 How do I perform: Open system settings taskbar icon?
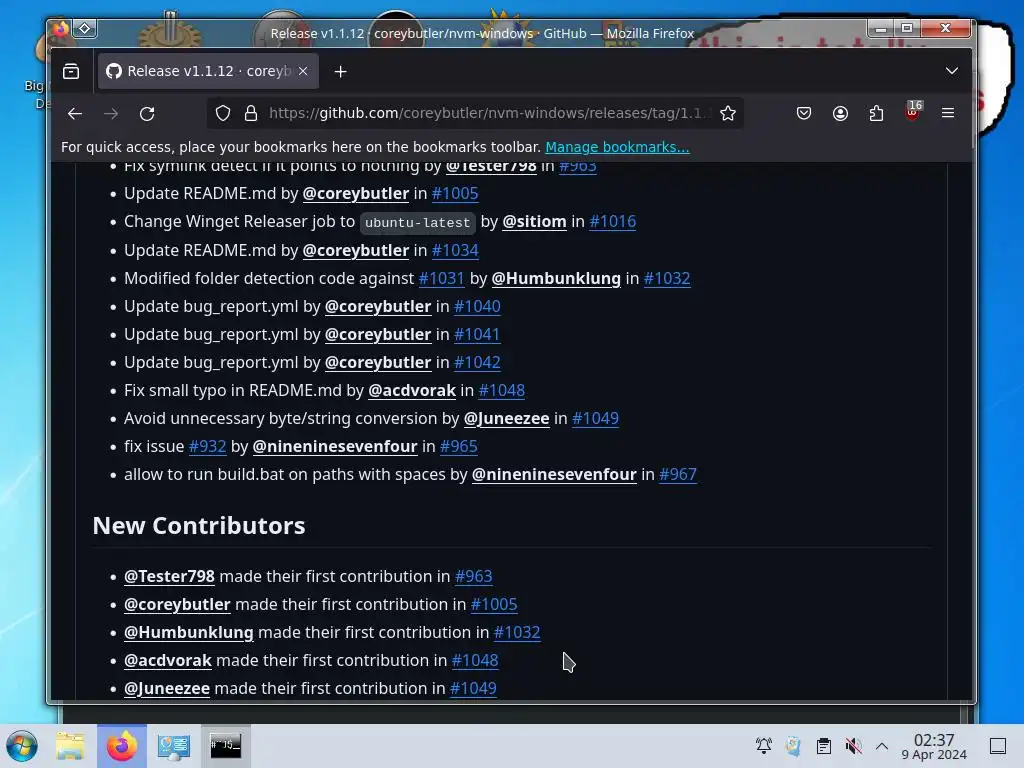click(x=174, y=746)
